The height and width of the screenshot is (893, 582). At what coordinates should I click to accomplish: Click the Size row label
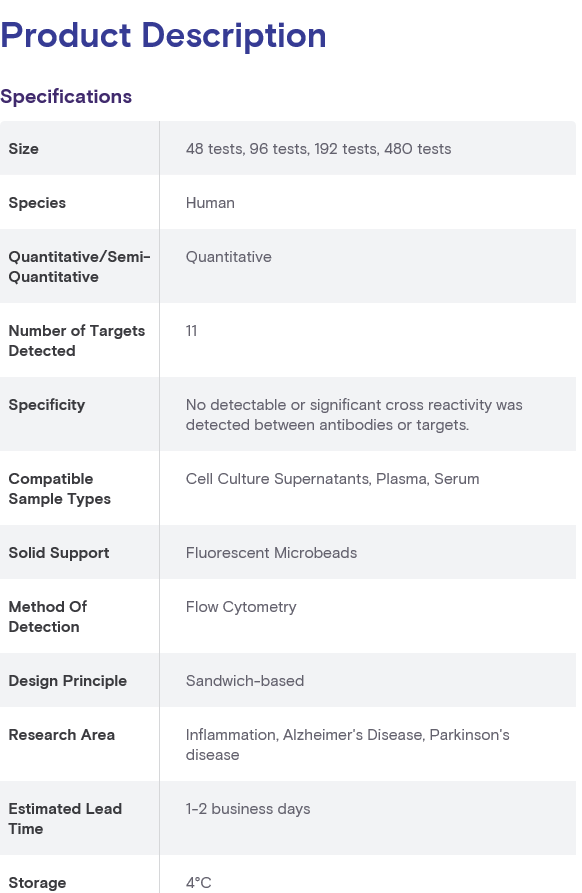(x=23, y=149)
